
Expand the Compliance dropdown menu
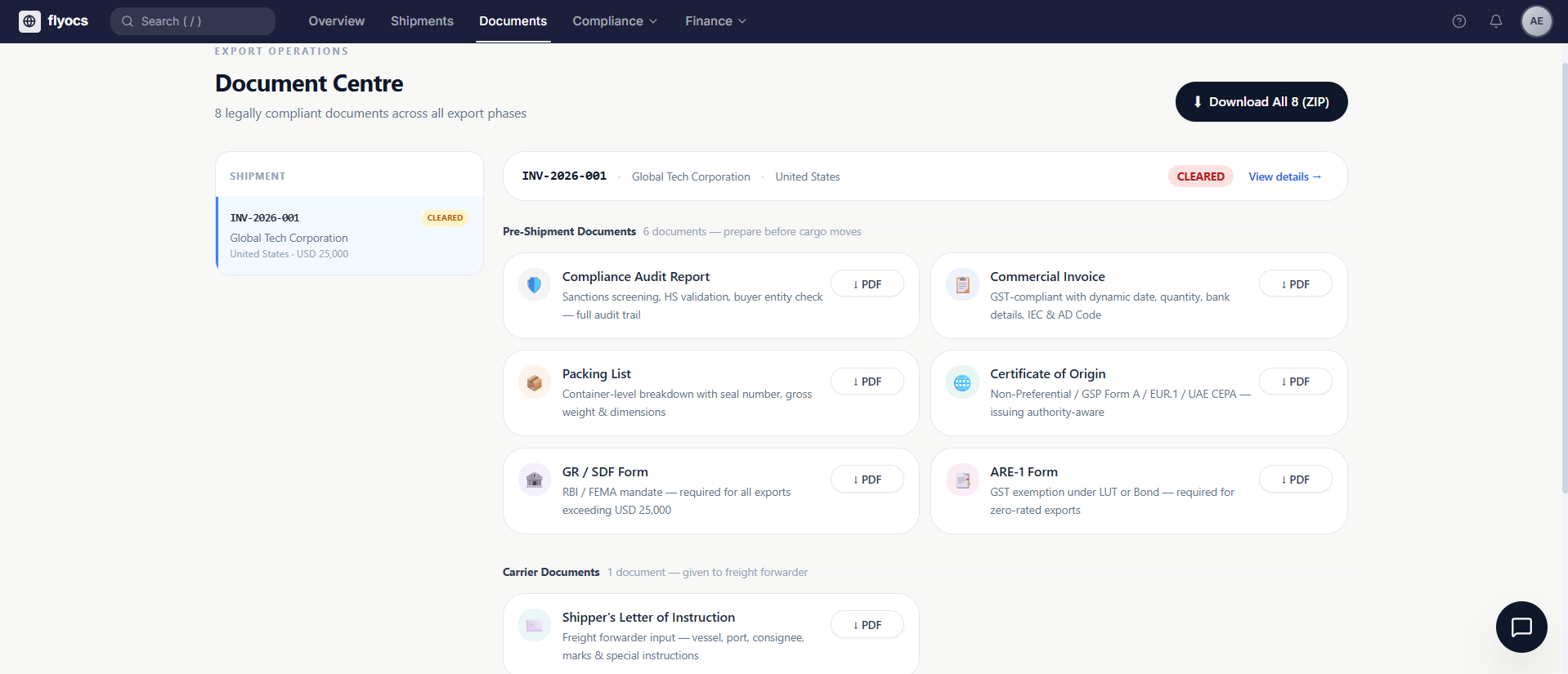click(x=615, y=21)
